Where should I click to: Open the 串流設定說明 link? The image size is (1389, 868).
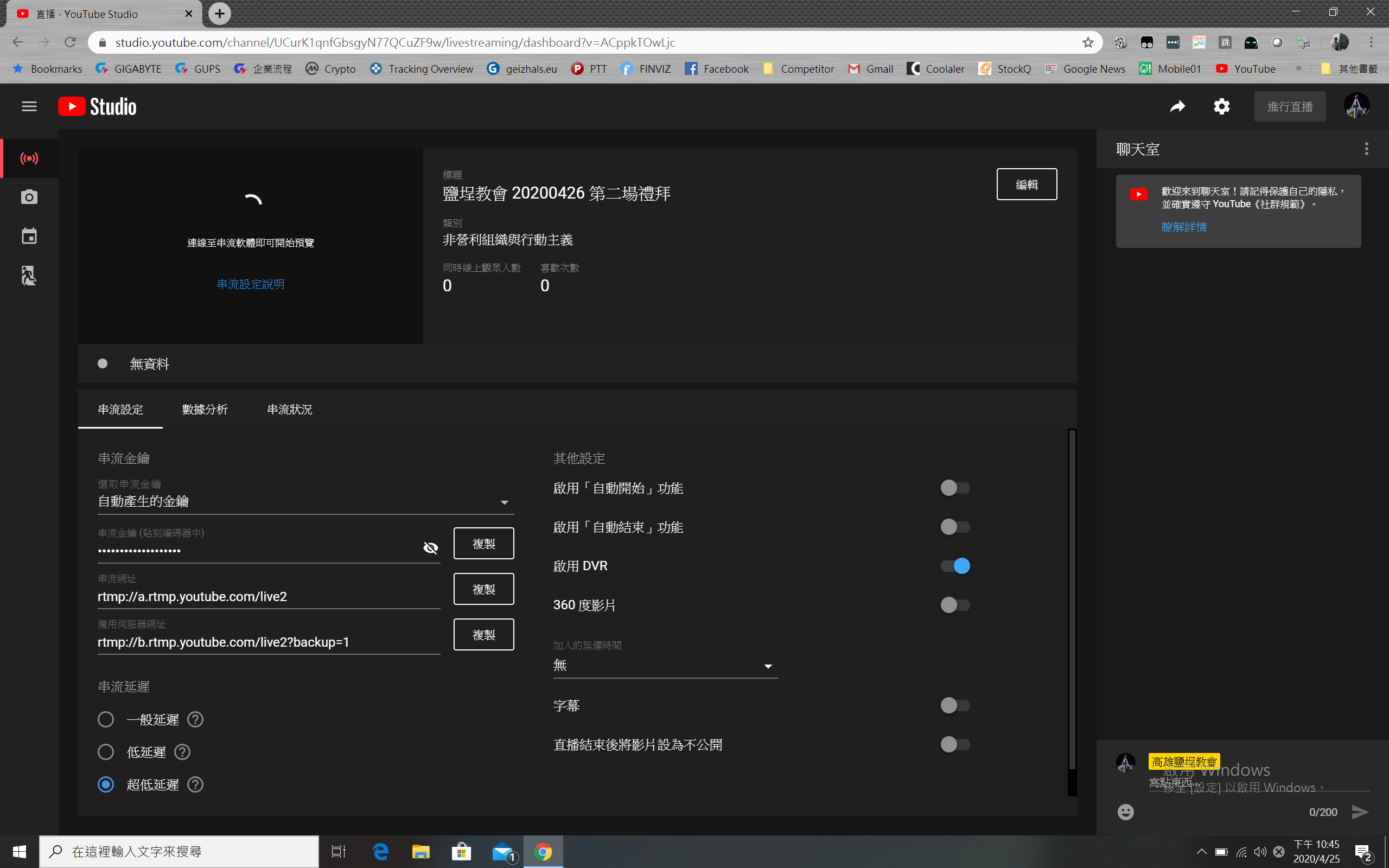[x=250, y=284]
